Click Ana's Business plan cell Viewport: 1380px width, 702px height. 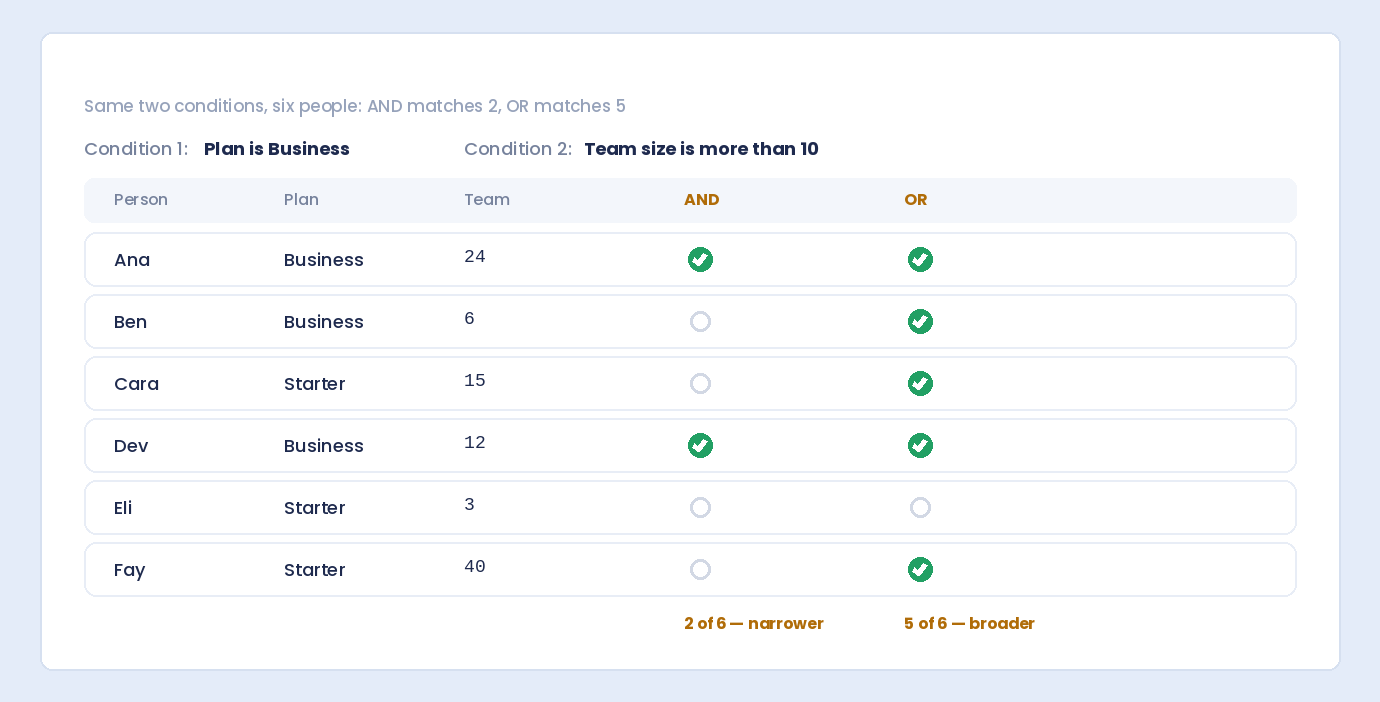click(x=324, y=260)
